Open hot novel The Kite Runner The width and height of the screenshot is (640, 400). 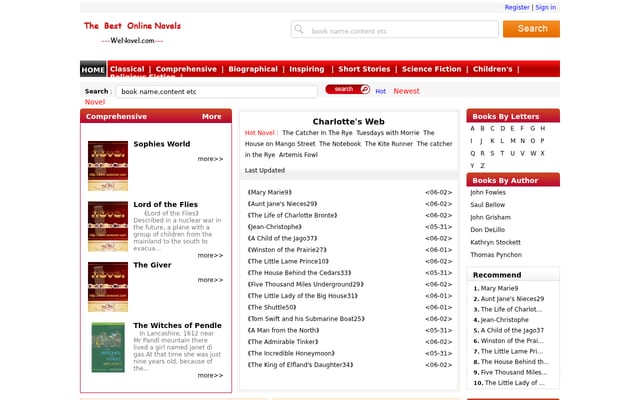click(x=389, y=144)
